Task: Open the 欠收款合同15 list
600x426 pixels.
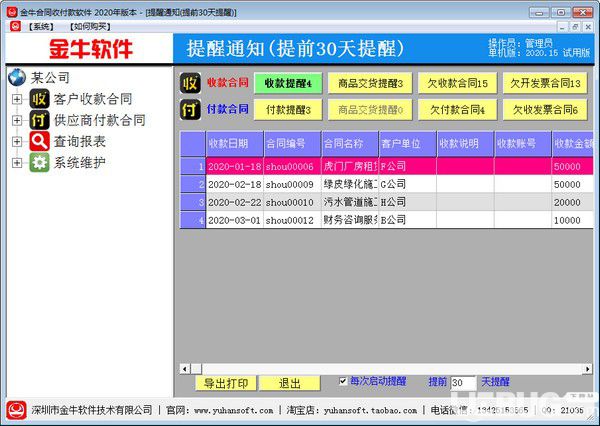Action: point(457,83)
